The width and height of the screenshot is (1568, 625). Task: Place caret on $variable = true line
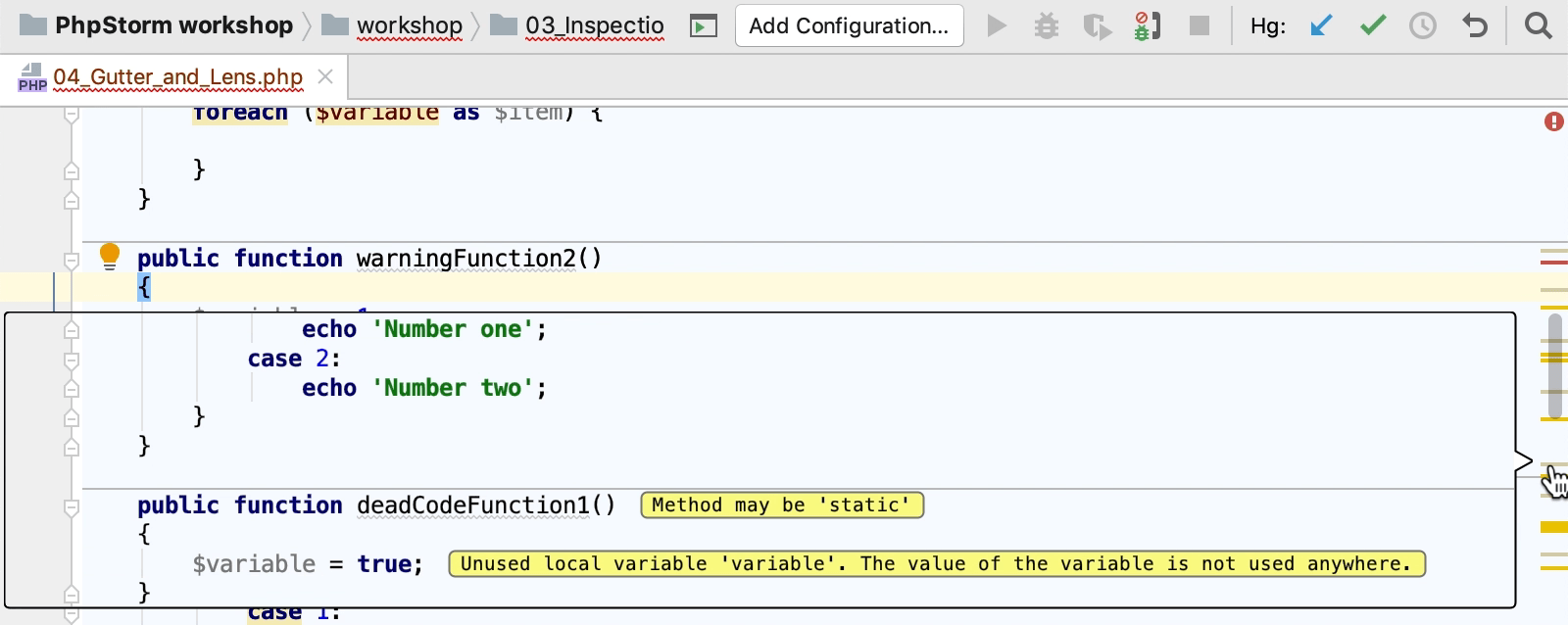pos(308,563)
